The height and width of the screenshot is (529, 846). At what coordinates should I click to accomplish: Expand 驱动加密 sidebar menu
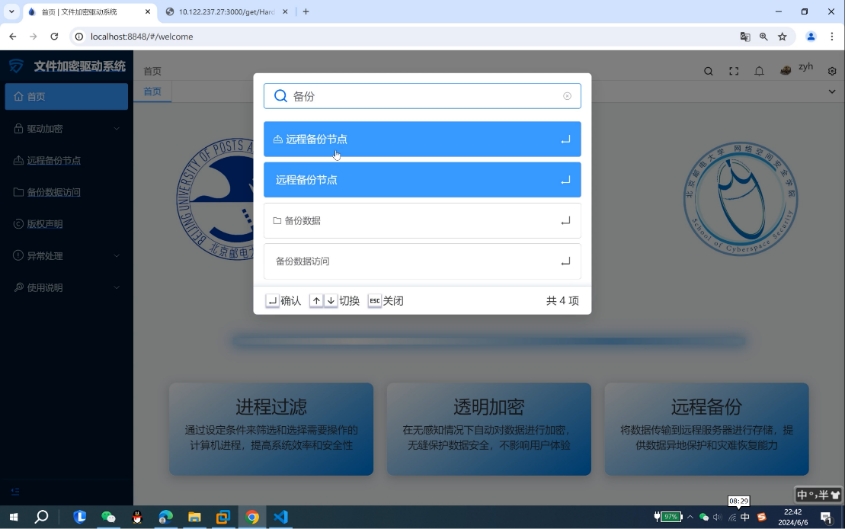coord(66,129)
